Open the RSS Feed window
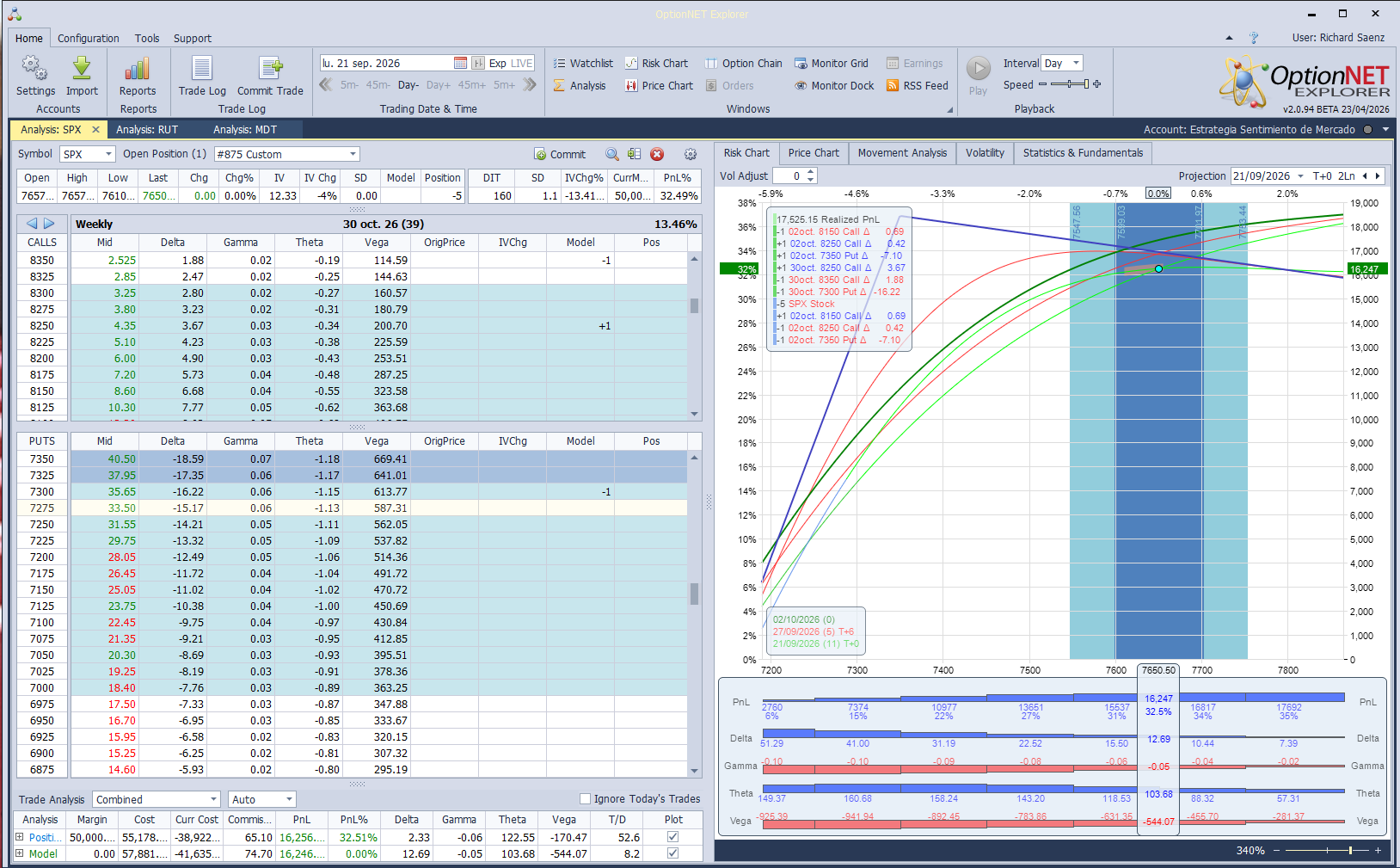 pos(918,85)
